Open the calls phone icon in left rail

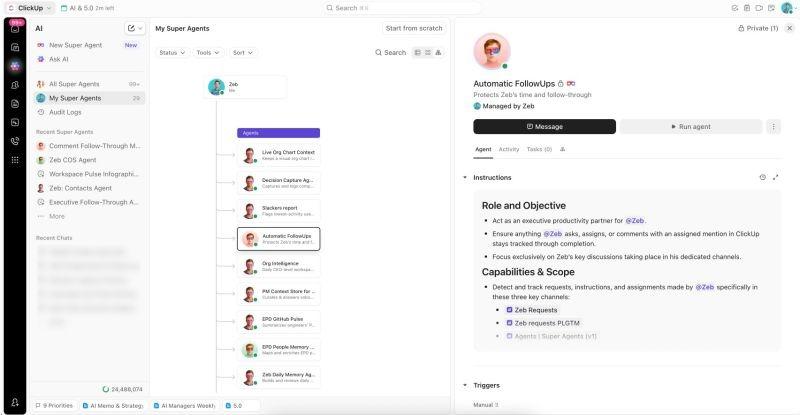pyautogui.click(x=15, y=141)
